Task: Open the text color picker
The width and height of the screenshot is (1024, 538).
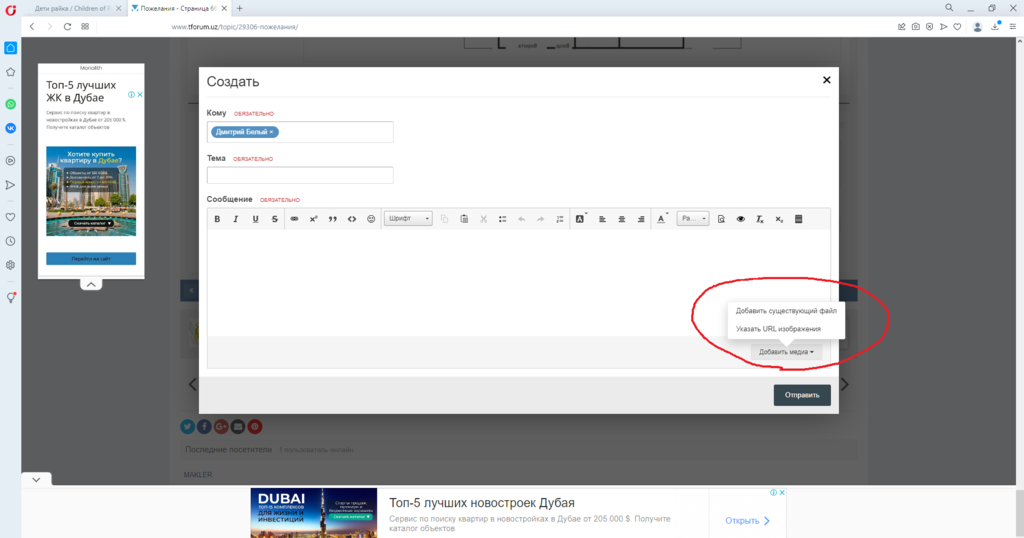Action: [661, 219]
